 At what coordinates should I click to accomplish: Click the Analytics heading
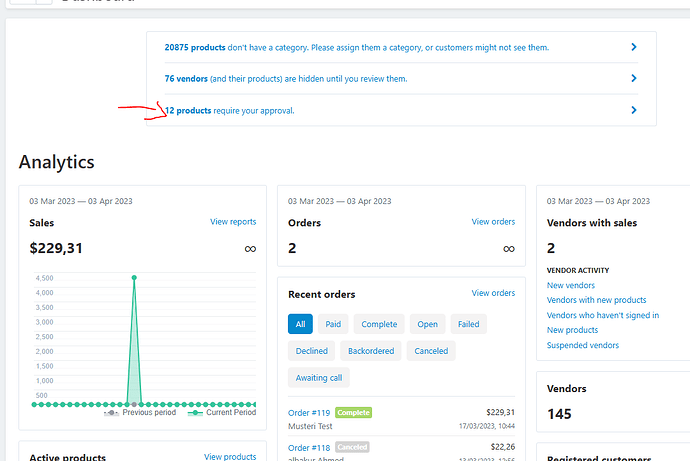point(56,162)
